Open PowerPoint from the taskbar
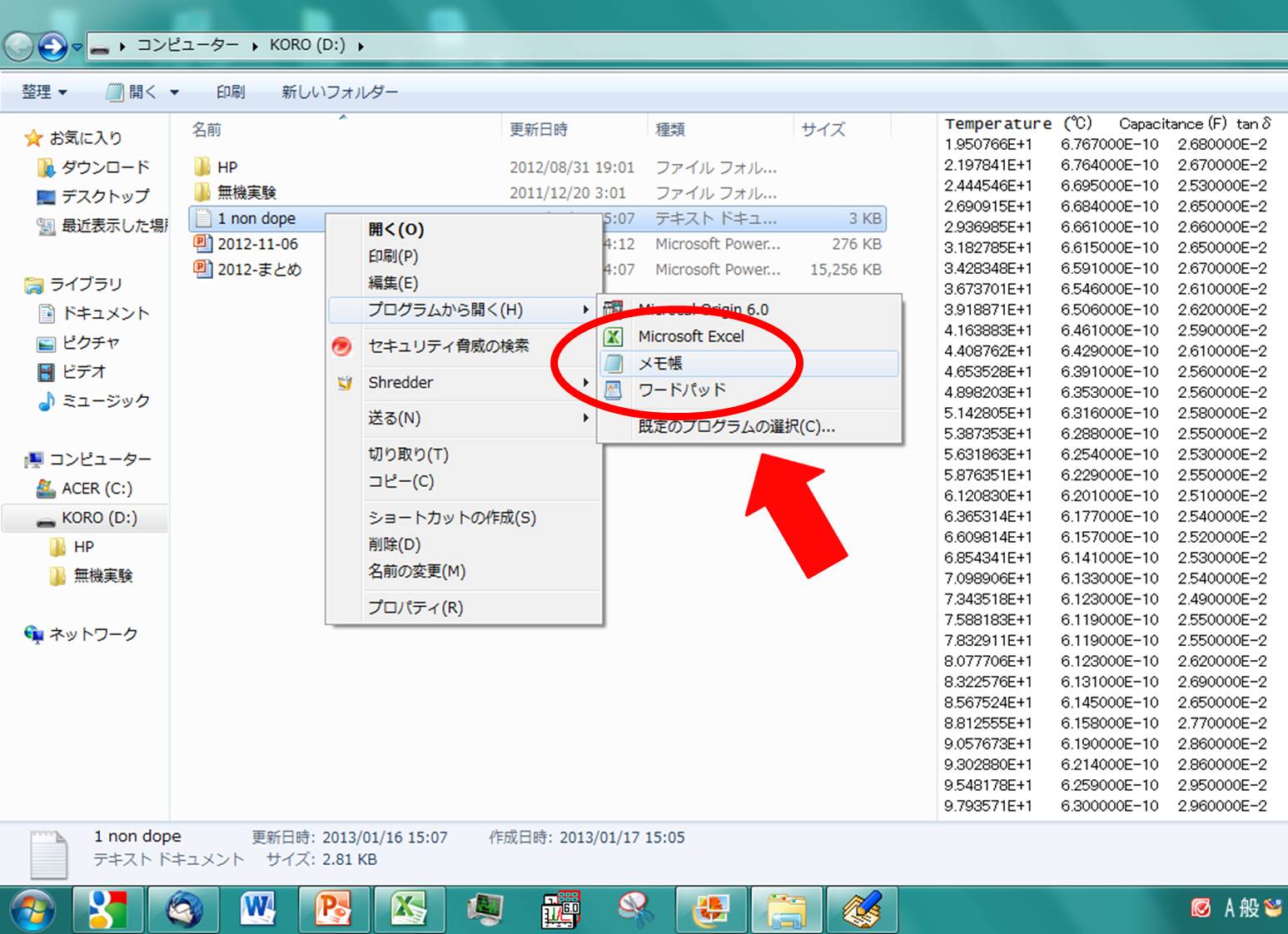The height and width of the screenshot is (934, 1288). point(333,909)
